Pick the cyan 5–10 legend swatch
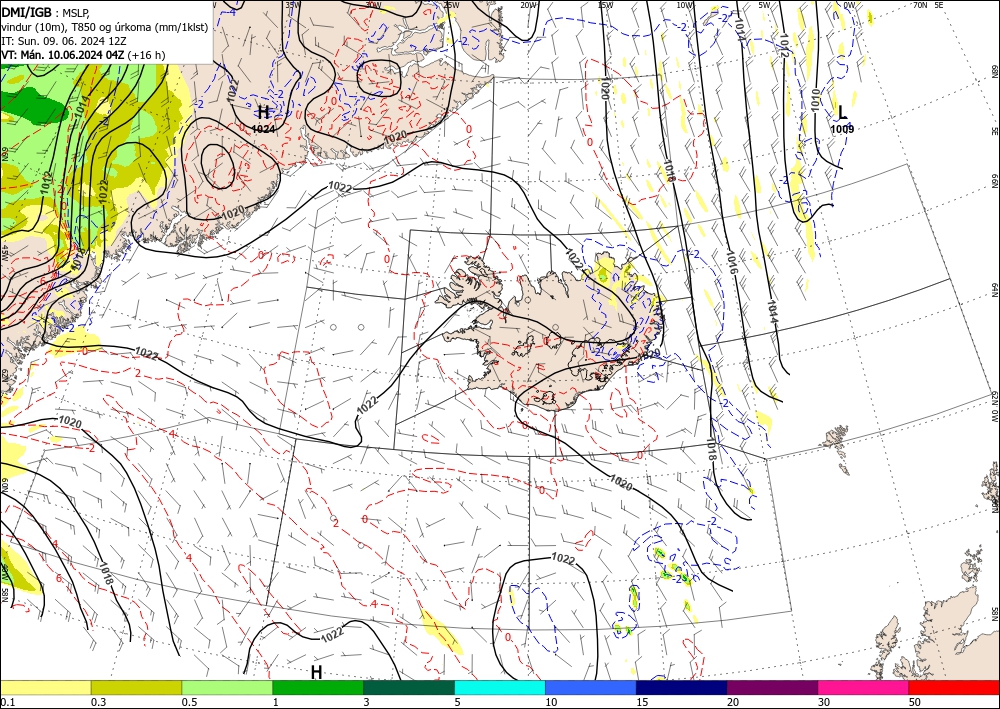Image resolution: width=1000 pixels, height=709 pixels. coord(500,687)
